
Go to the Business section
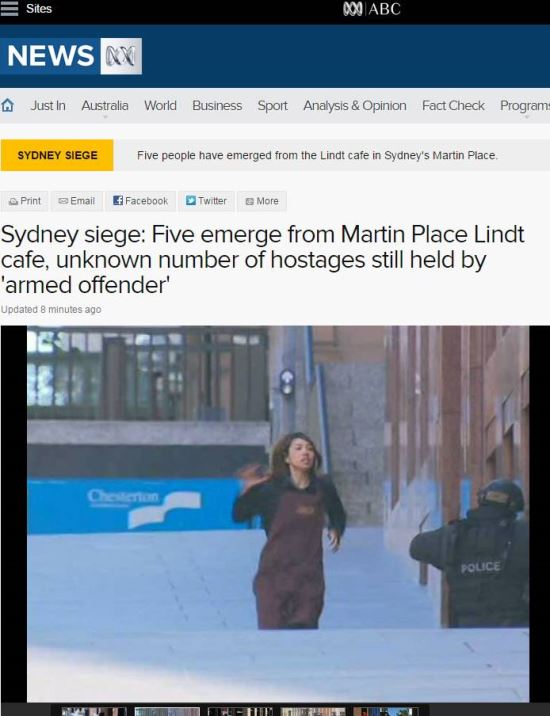pyautogui.click(x=217, y=105)
